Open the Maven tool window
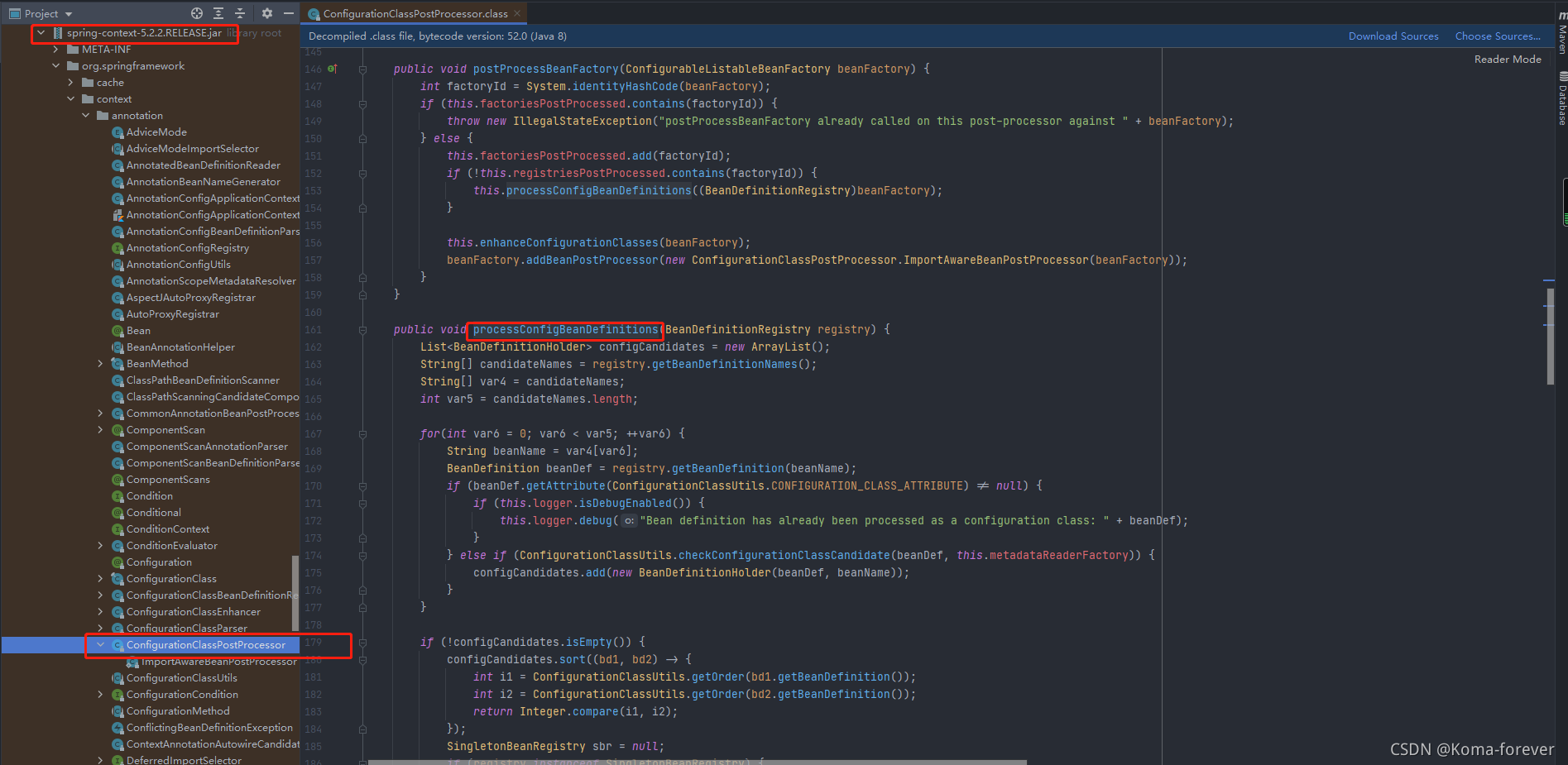 click(x=1562, y=33)
